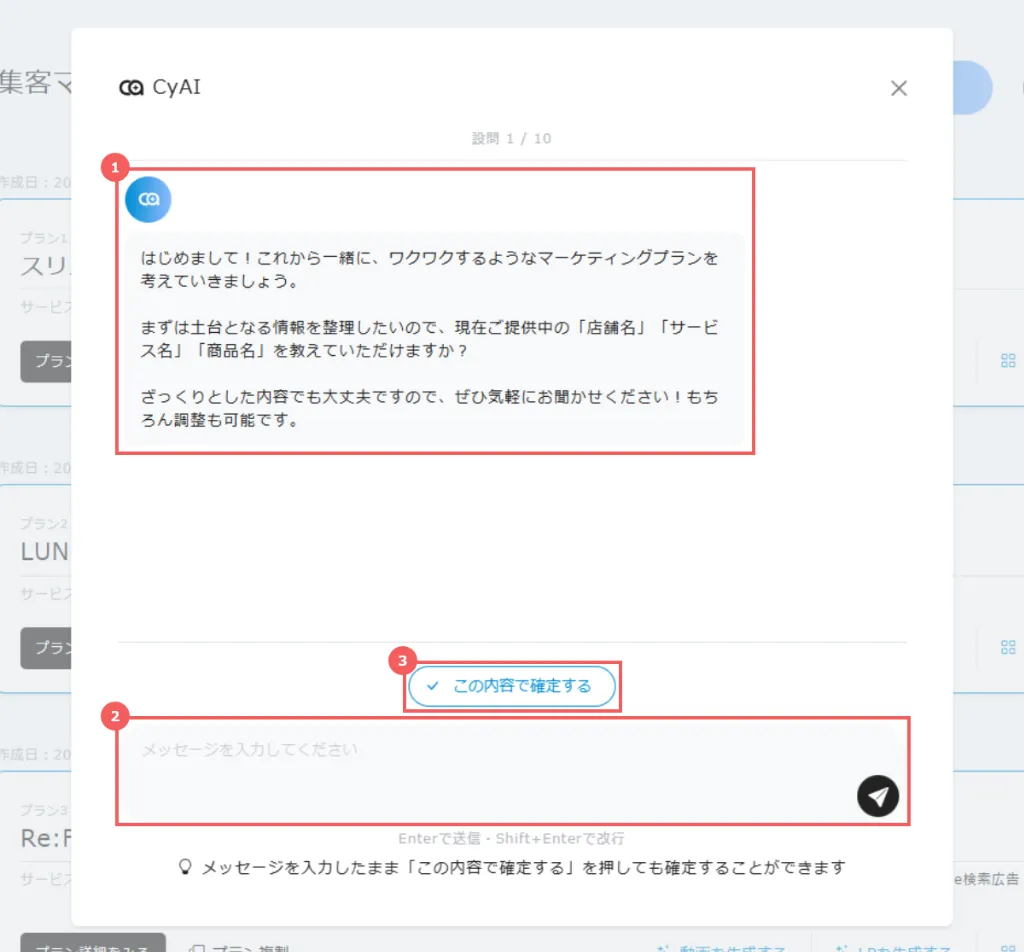Click the lightbulb hint icon
The width and height of the screenshot is (1024, 952).
coord(184,867)
